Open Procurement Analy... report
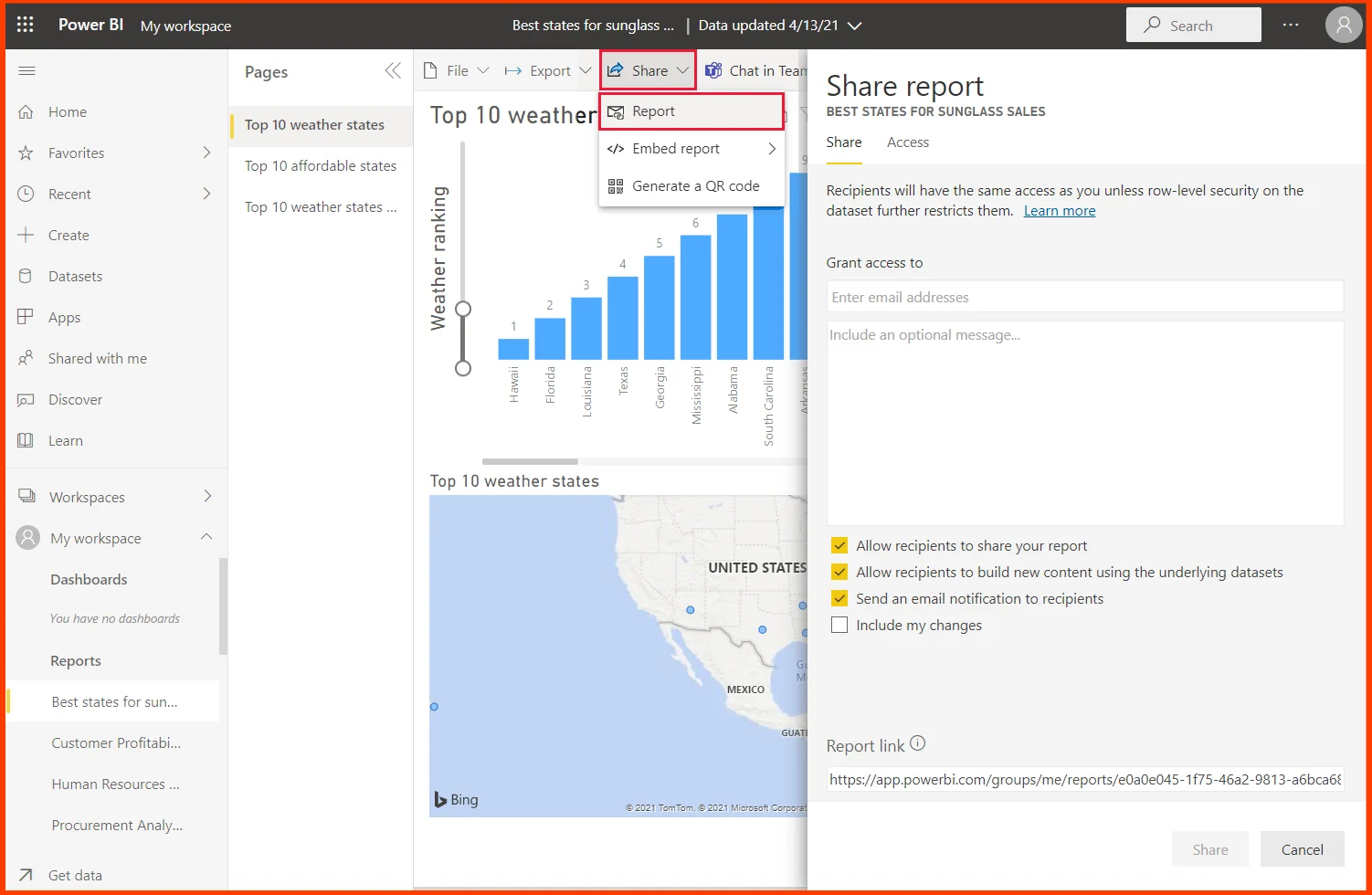The image size is (1372, 895). pos(116,825)
